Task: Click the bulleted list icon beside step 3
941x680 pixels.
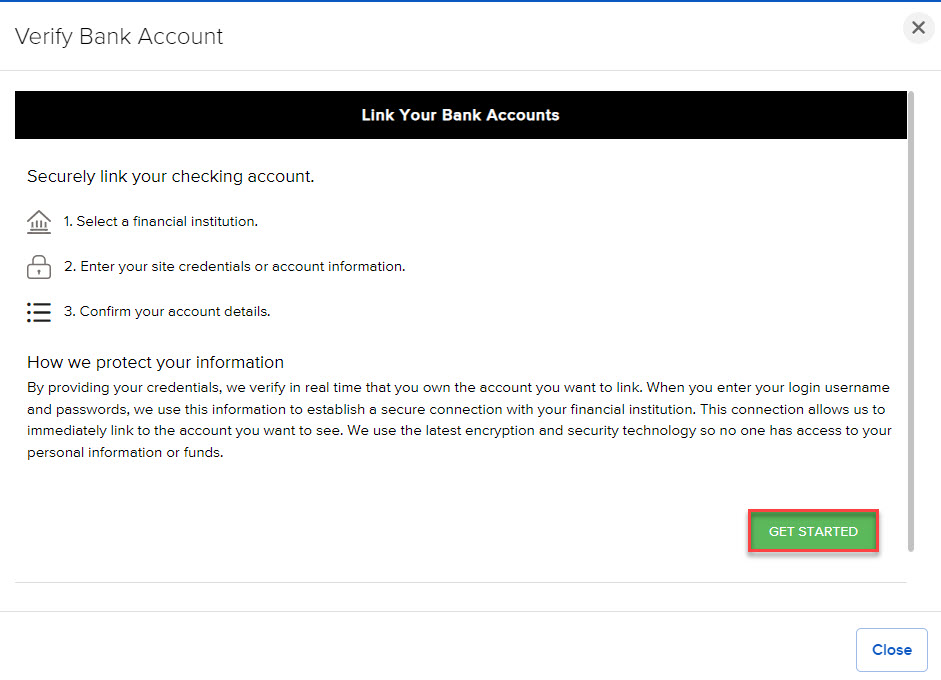Action: [x=39, y=312]
